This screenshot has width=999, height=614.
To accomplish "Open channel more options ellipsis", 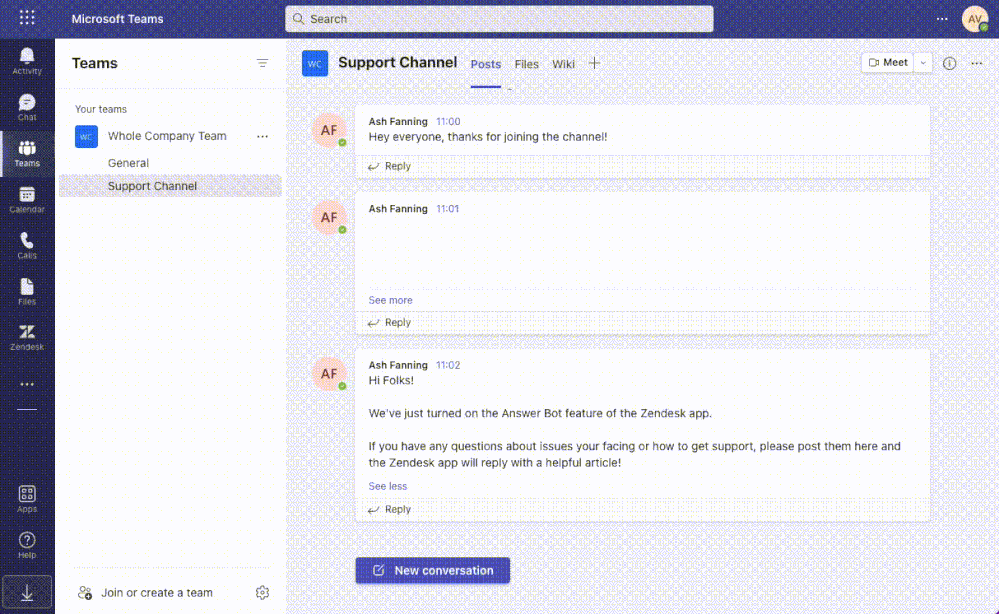I will point(977,63).
